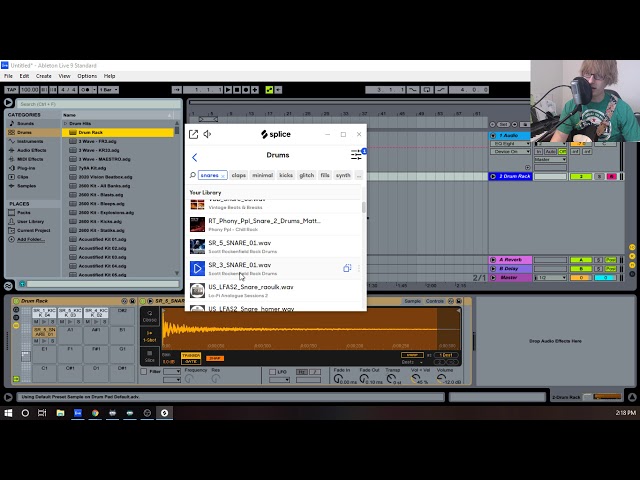Copy SR_3_SNARE_01.wav with the blue copy icon
640x480 pixels.
[x=347, y=268]
